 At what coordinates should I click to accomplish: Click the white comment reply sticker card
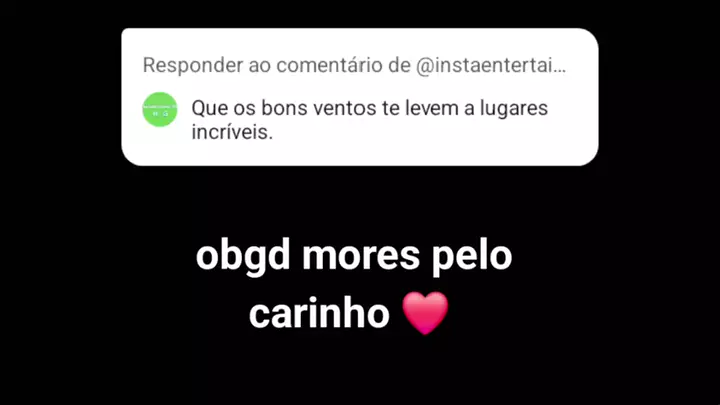[x=360, y=97]
